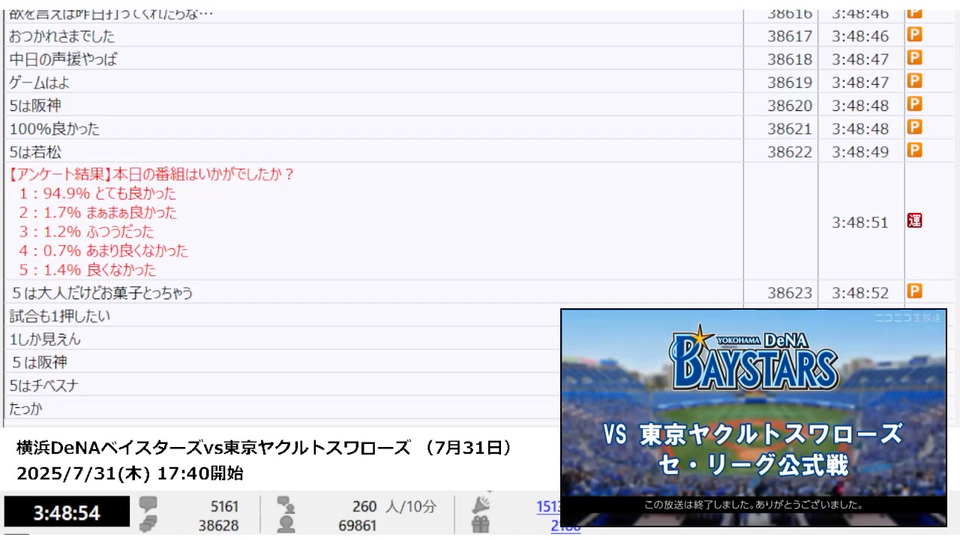Click the active viewers icon beside 260
Viewport: 960px width, 540px height.
click(286, 505)
